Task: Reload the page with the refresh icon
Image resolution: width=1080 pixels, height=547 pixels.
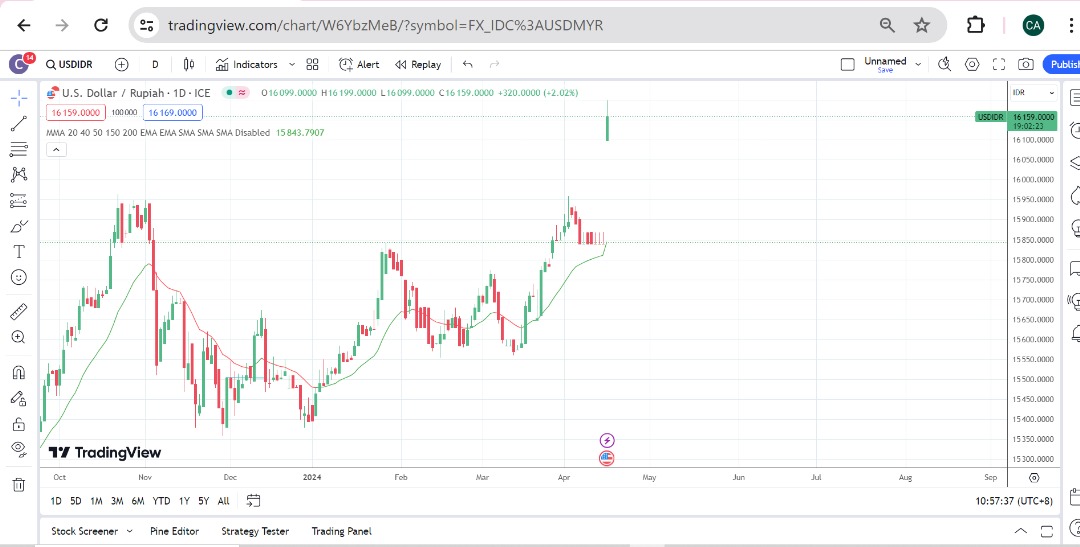Action: tap(101, 25)
